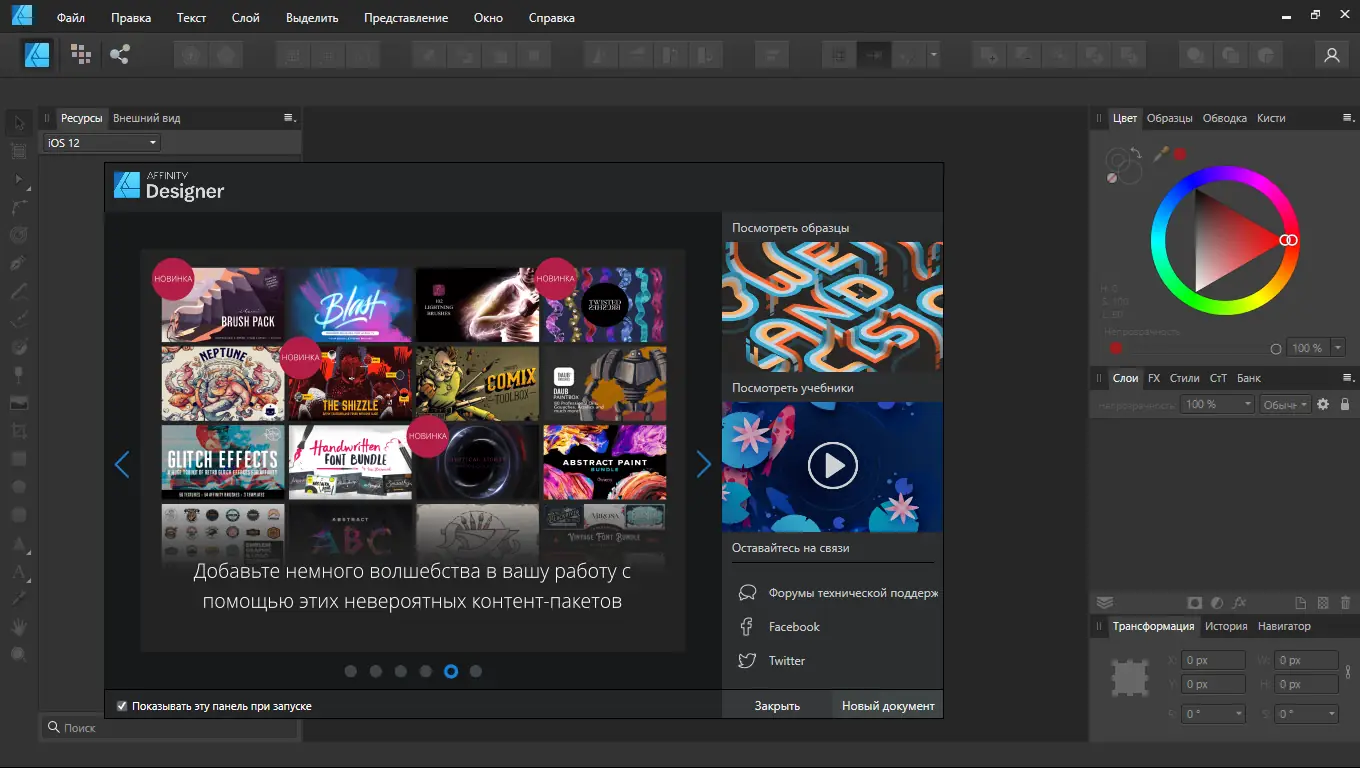Go to the next welcome slide arrow
1360x768 pixels.
click(x=703, y=464)
